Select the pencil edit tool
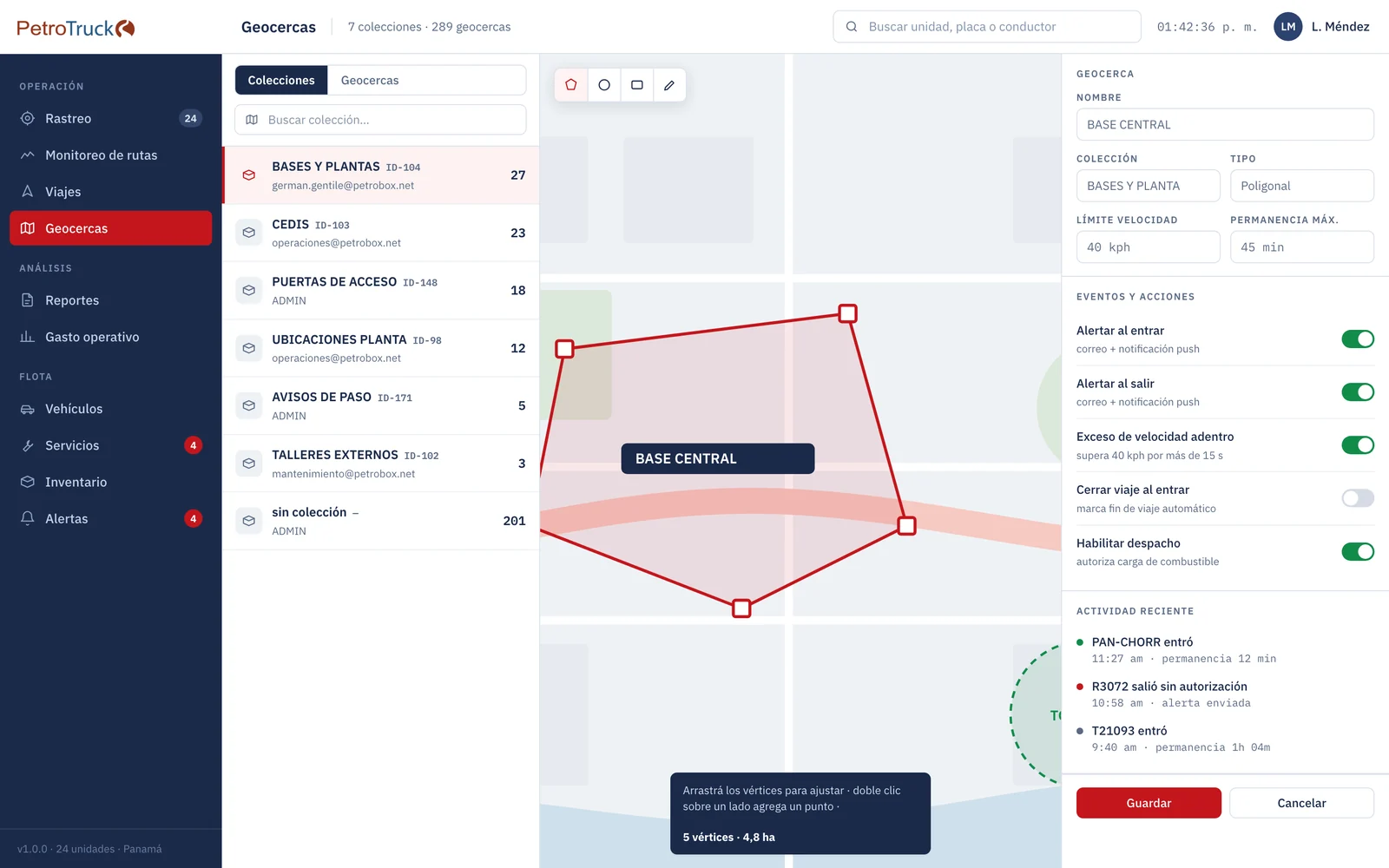This screenshot has height=868, width=1389. [x=669, y=85]
